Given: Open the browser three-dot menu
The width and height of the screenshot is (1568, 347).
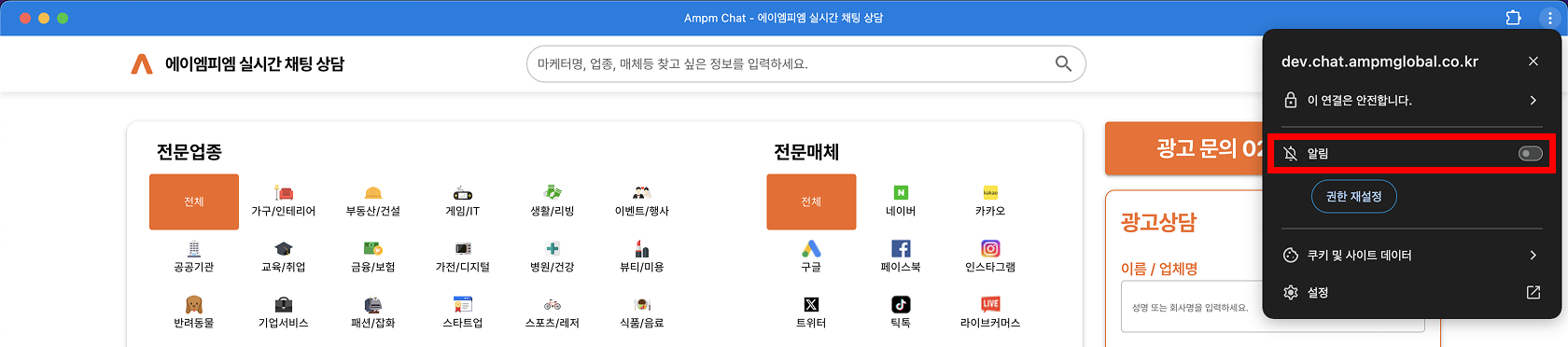Looking at the screenshot, I should click(x=1549, y=18).
